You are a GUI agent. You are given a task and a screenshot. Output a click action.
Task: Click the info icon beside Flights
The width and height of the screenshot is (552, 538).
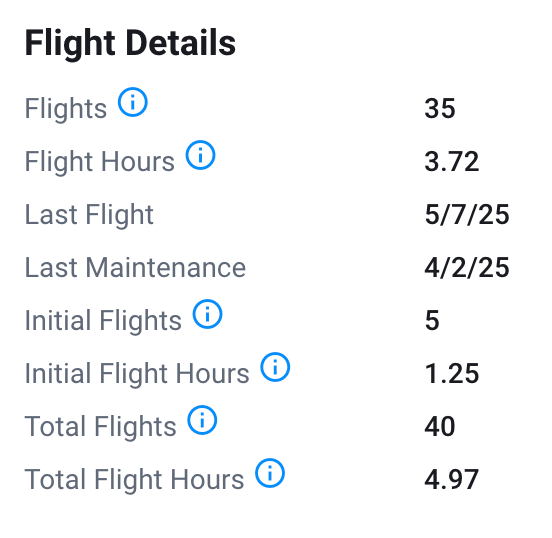coord(133,102)
